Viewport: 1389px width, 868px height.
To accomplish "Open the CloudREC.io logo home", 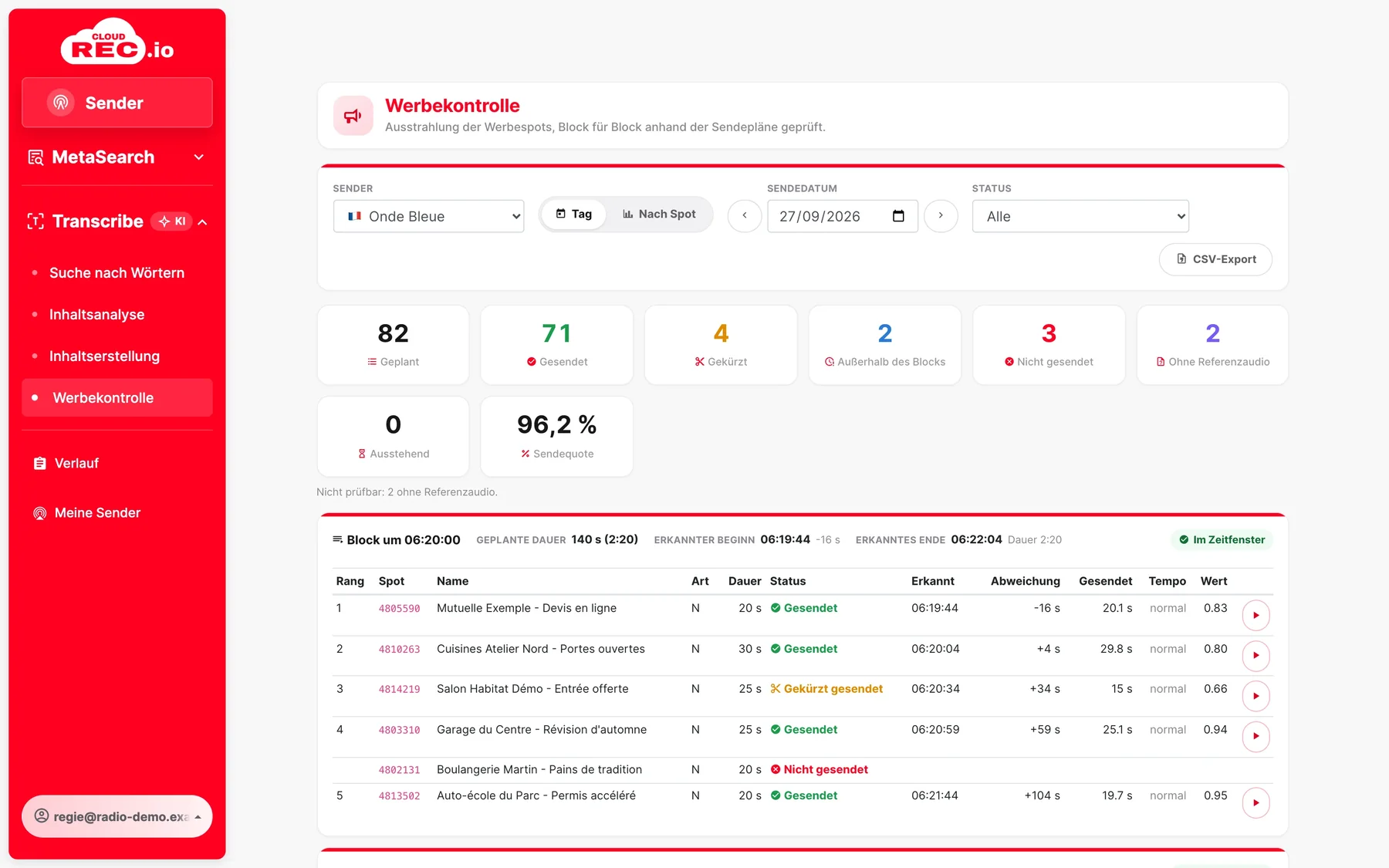I will tap(117, 41).
